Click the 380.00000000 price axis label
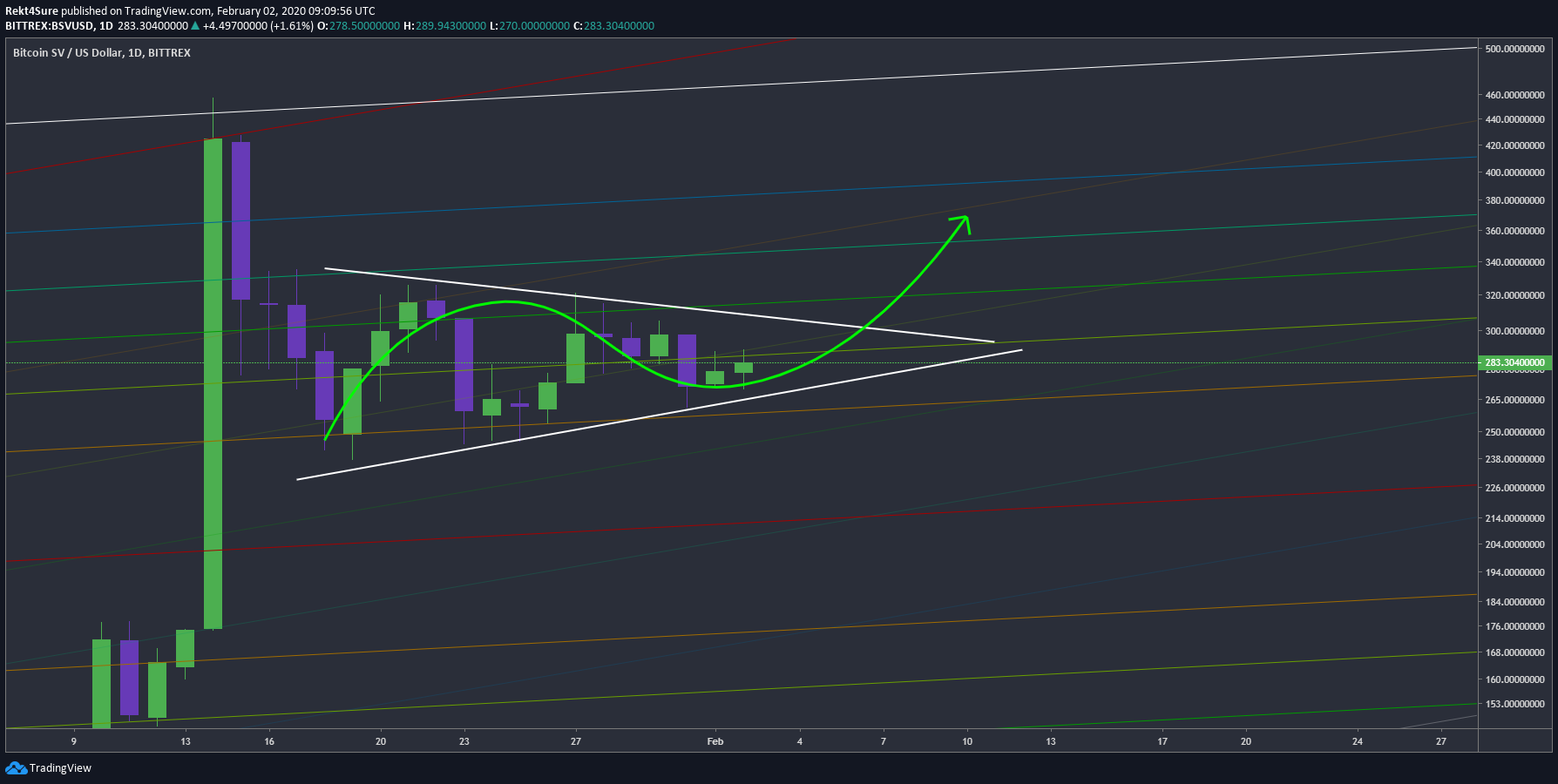The width and height of the screenshot is (1558, 784). (x=1514, y=200)
